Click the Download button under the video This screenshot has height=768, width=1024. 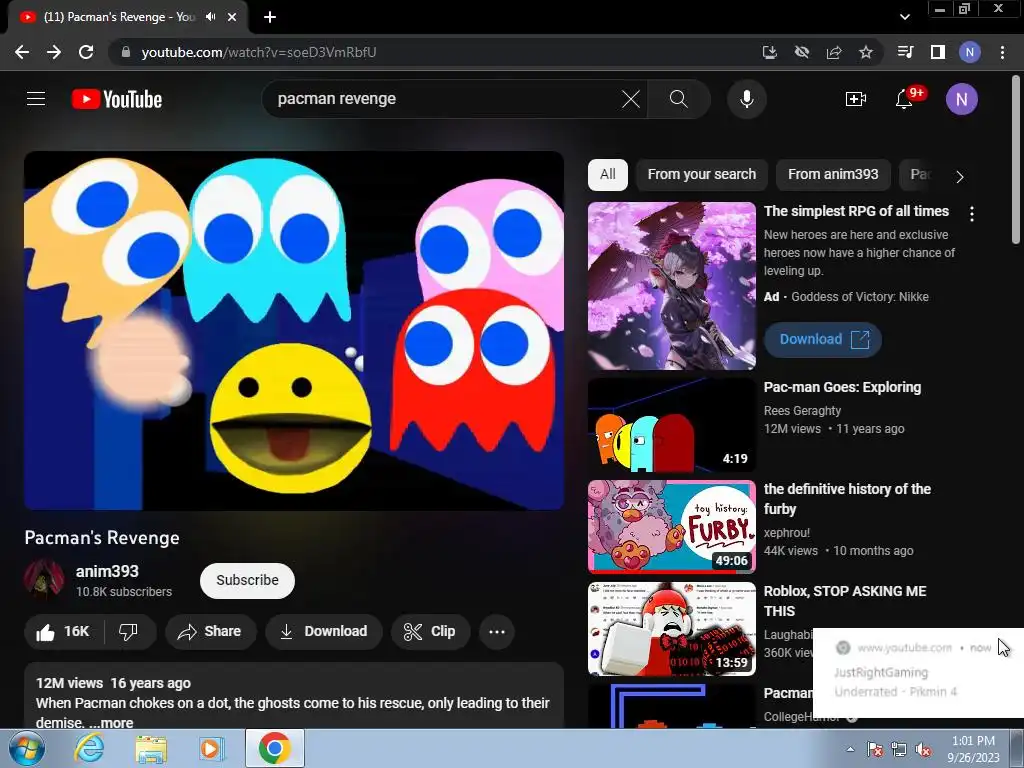click(323, 632)
